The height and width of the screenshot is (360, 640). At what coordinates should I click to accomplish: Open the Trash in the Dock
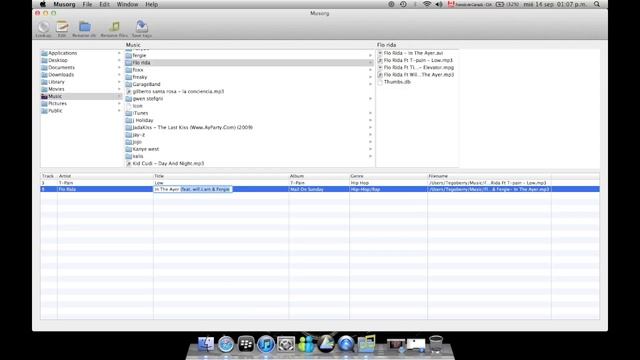tap(436, 344)
